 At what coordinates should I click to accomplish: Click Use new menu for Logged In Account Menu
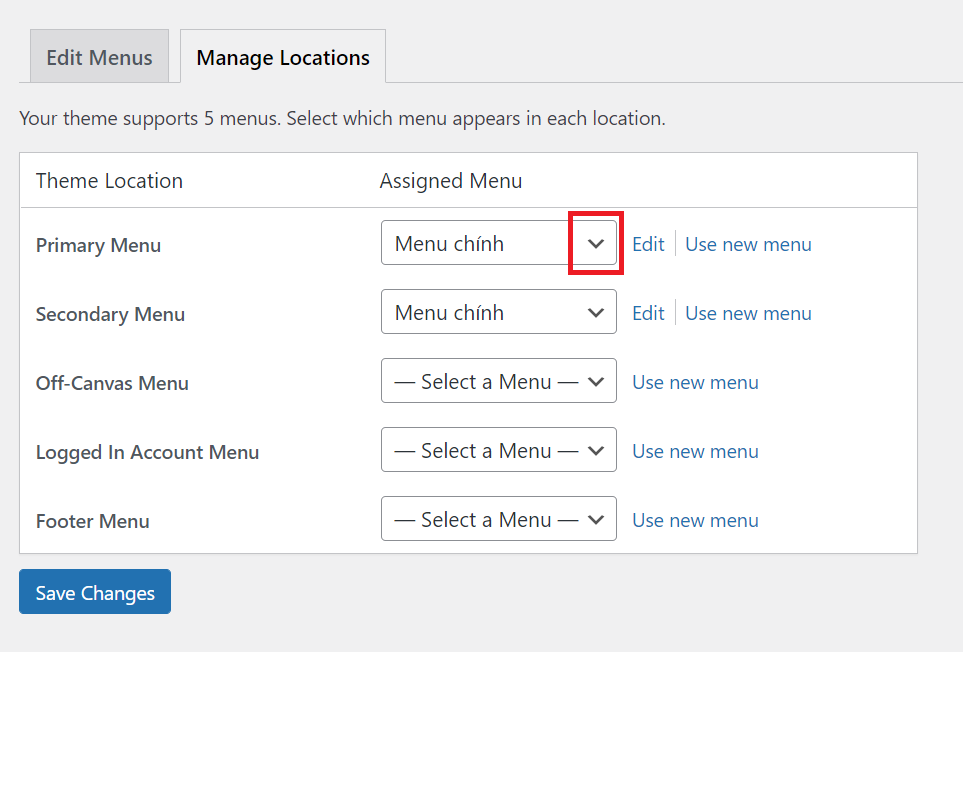[x=695, y=451]
